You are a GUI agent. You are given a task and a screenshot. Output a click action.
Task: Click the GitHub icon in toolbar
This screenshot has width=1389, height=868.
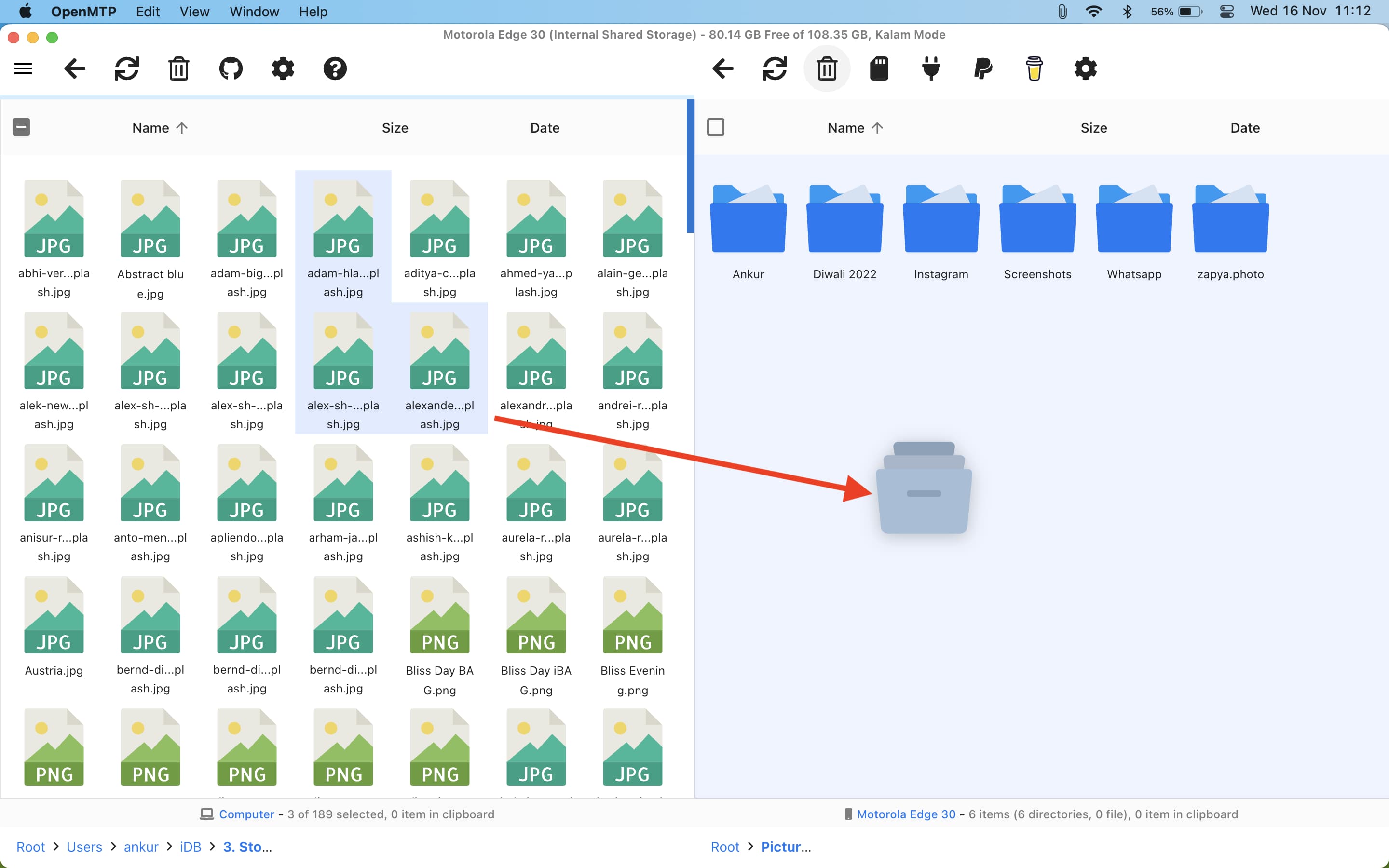click(231, 69)
